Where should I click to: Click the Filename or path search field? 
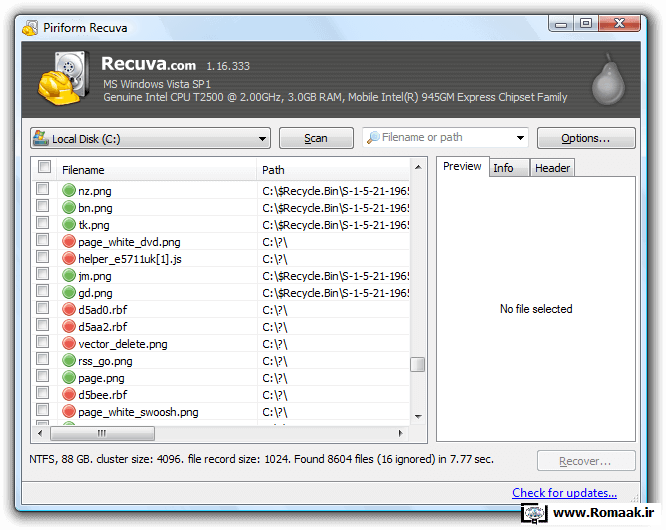[445, 138]
